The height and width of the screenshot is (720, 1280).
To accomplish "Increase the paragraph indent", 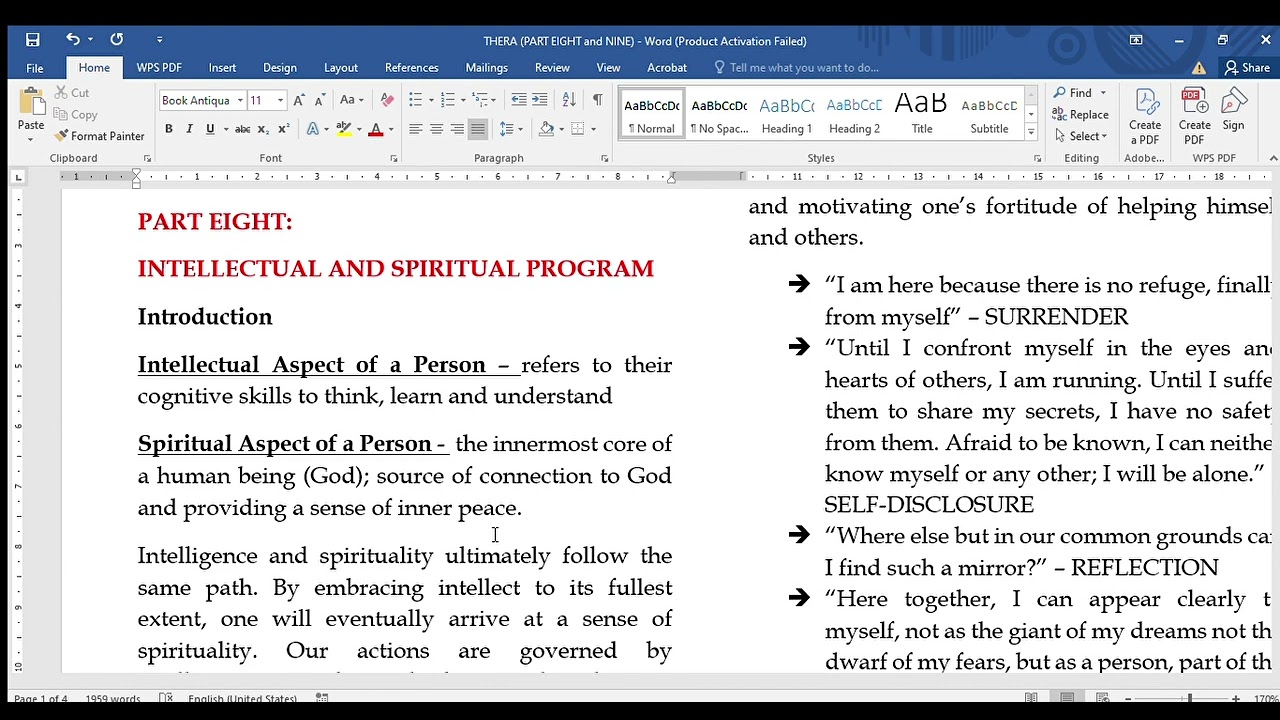I will 540,100.
